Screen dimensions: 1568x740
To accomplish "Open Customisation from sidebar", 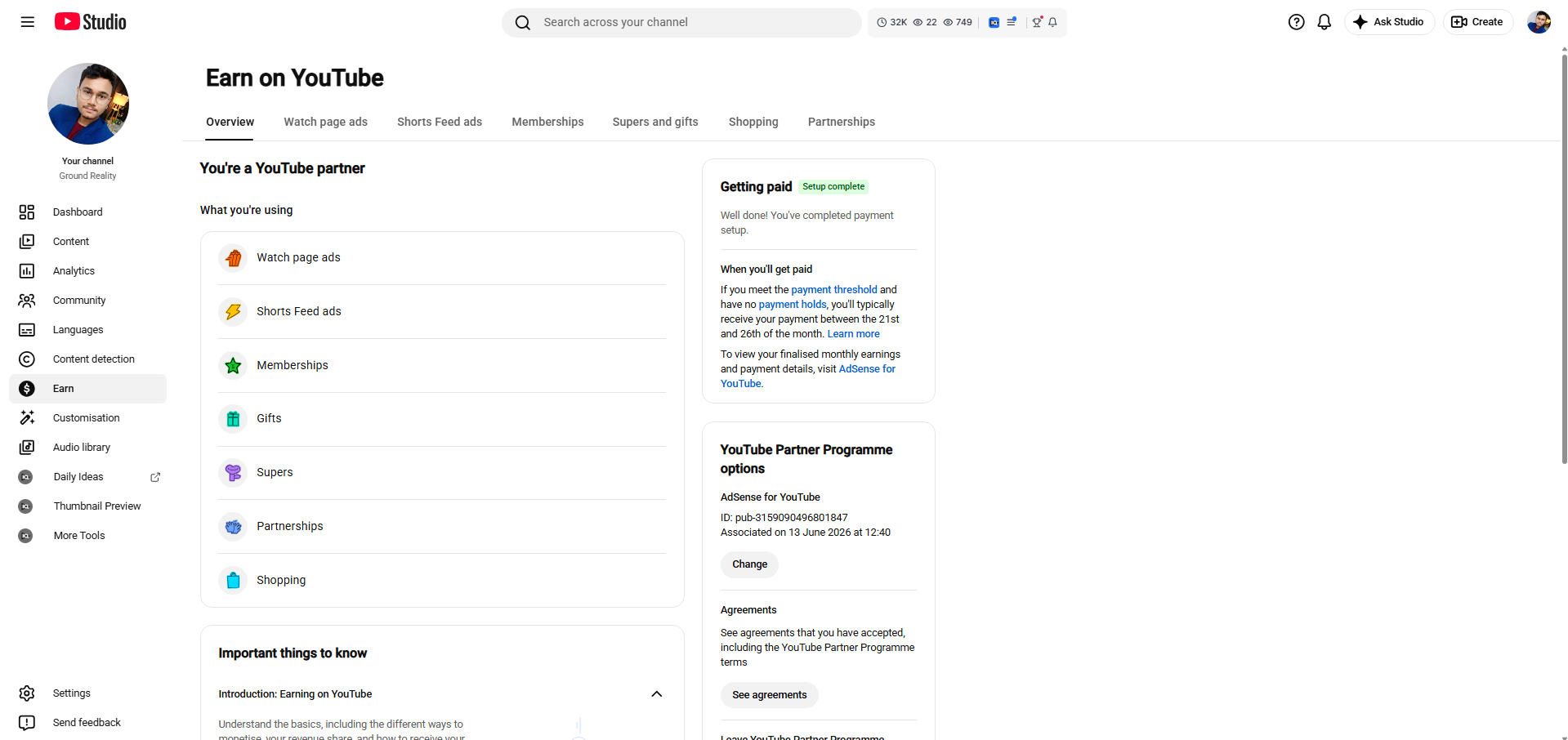I will tap(87, 418).
